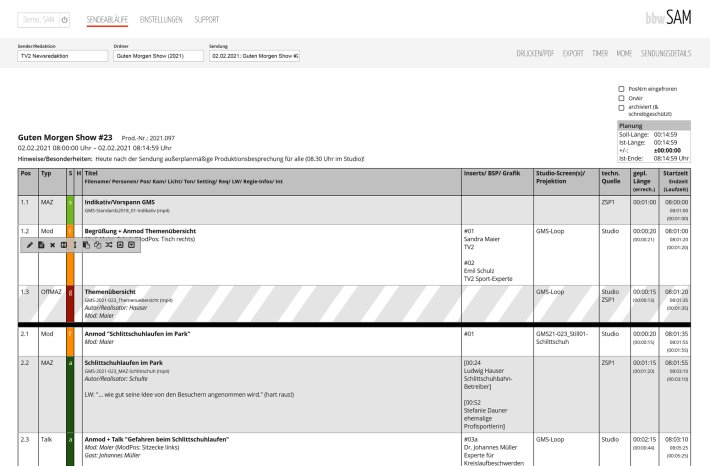Click the duplicate copy icon in row toolbar
The width and height of the screenshot is (710, 466).
point(97,245)
